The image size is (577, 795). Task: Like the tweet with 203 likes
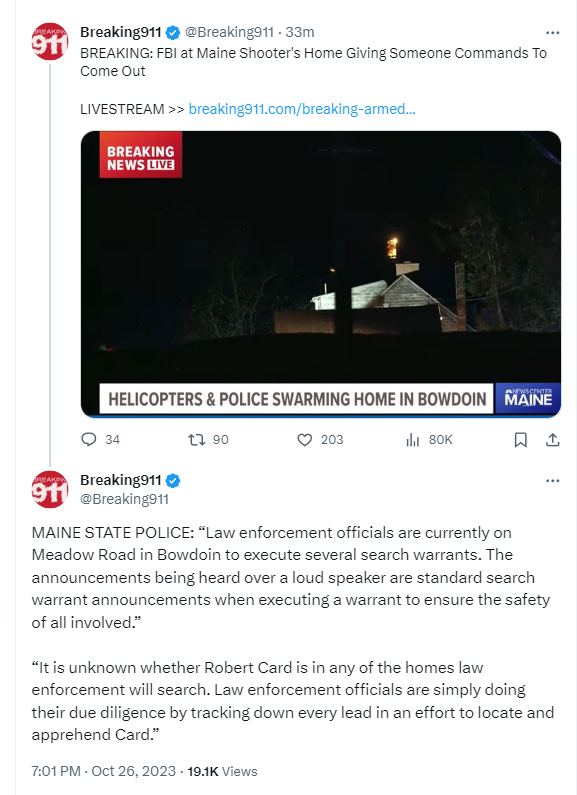pos(304,440)
